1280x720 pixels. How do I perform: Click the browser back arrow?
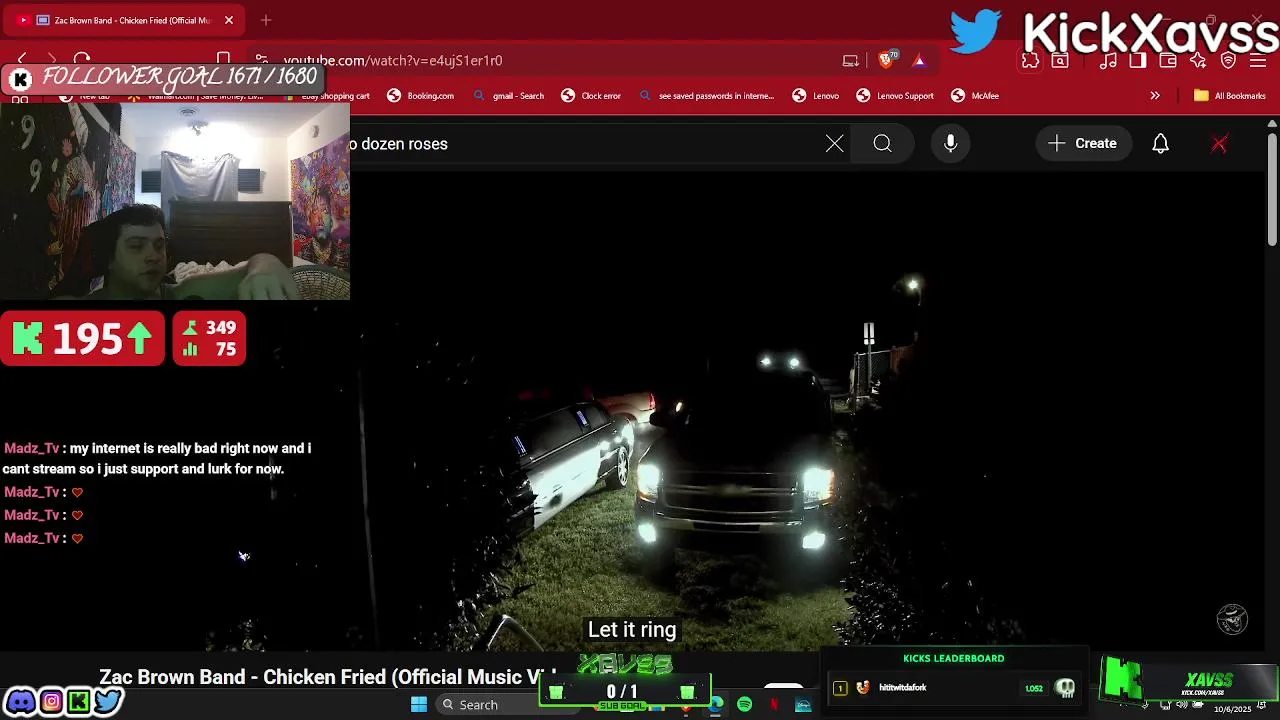pos(22,60)
